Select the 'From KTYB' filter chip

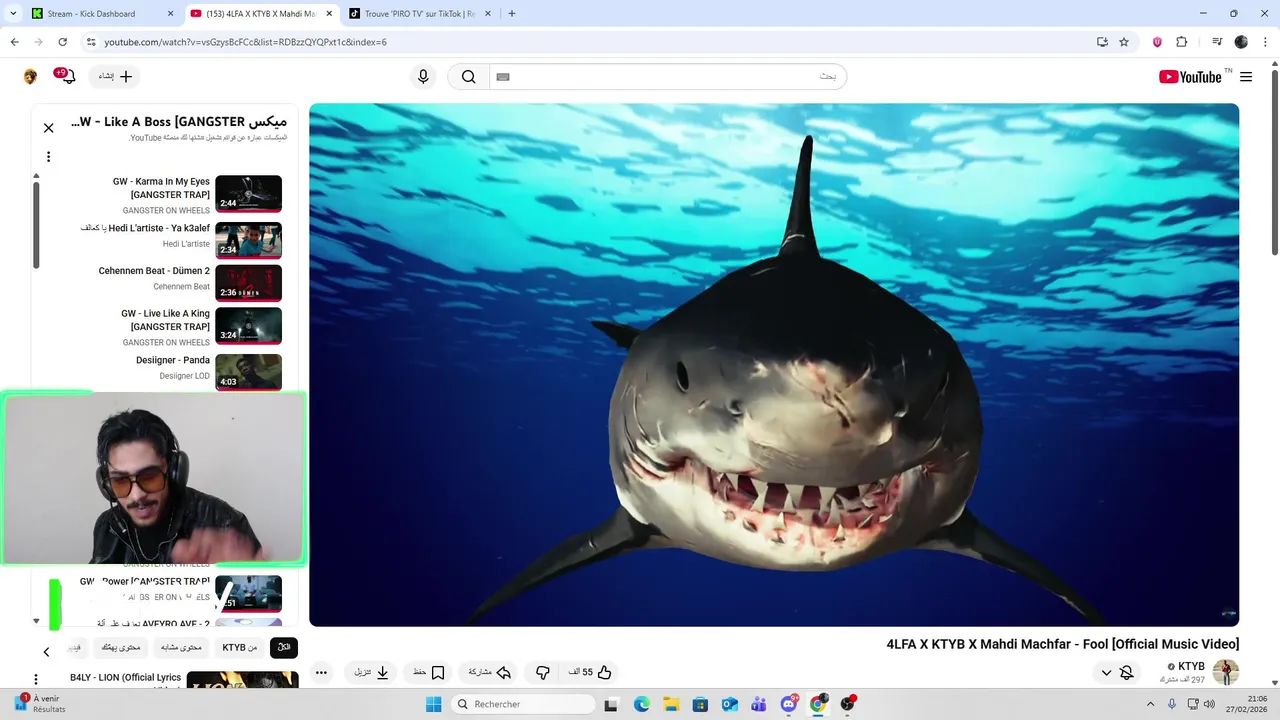click(x=240, y=648)
